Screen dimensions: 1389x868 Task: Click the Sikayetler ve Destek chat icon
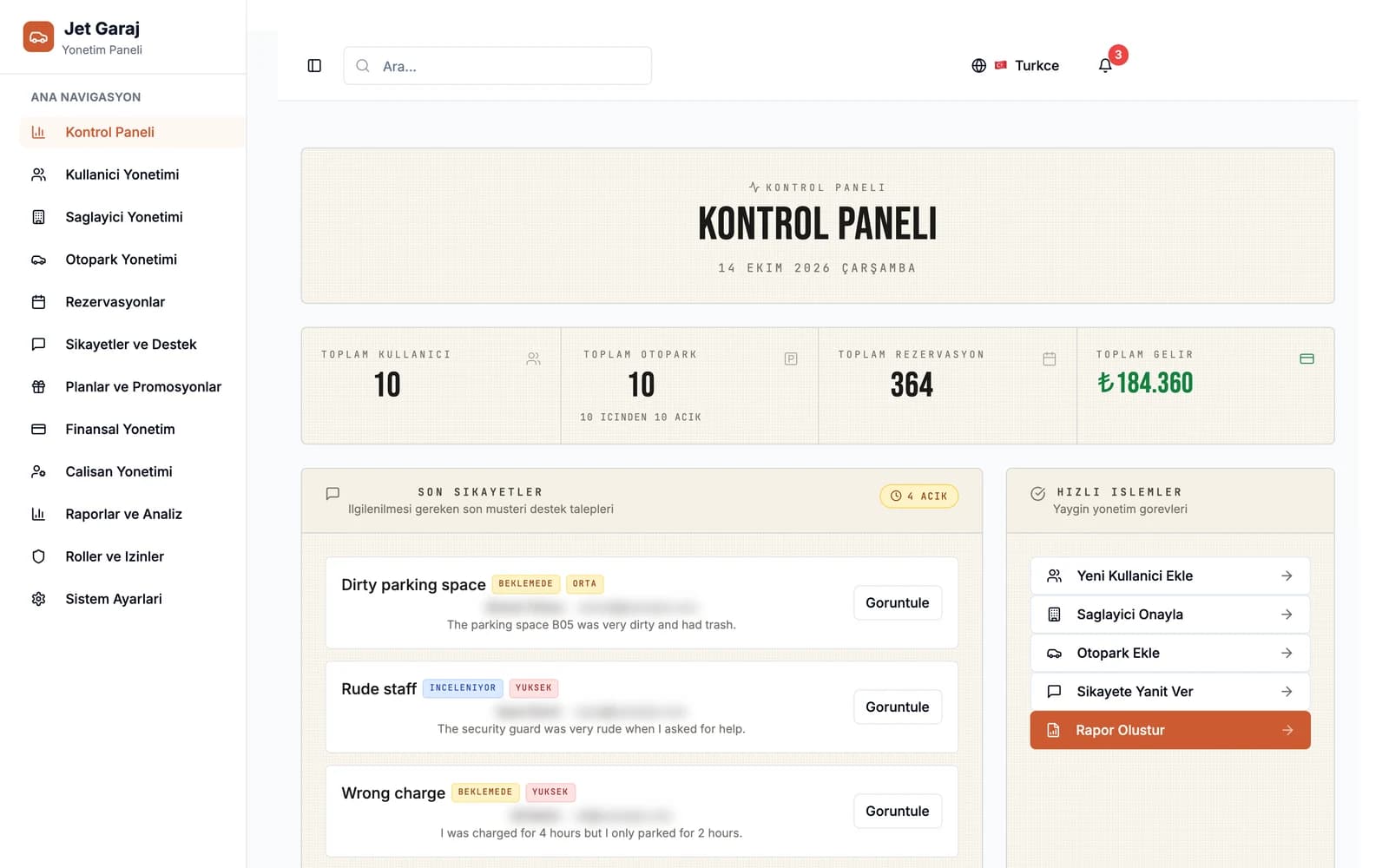tap(38, 345)
